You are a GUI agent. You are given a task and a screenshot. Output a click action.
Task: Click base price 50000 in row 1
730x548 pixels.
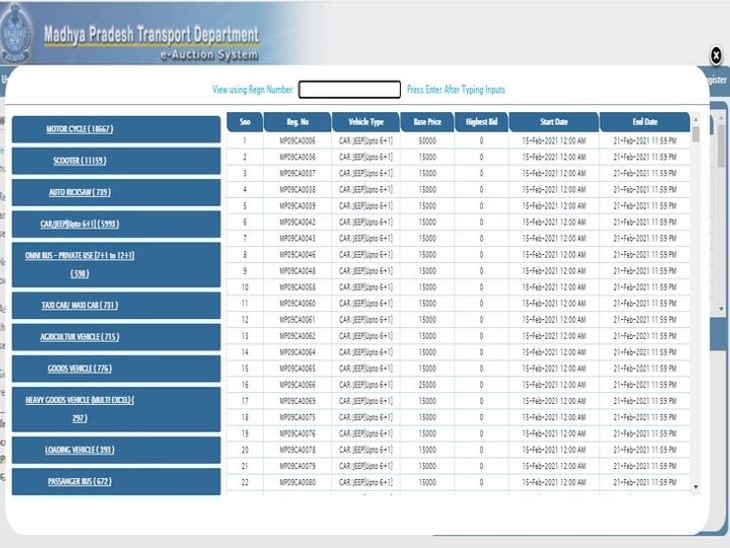tap(427, 141)
